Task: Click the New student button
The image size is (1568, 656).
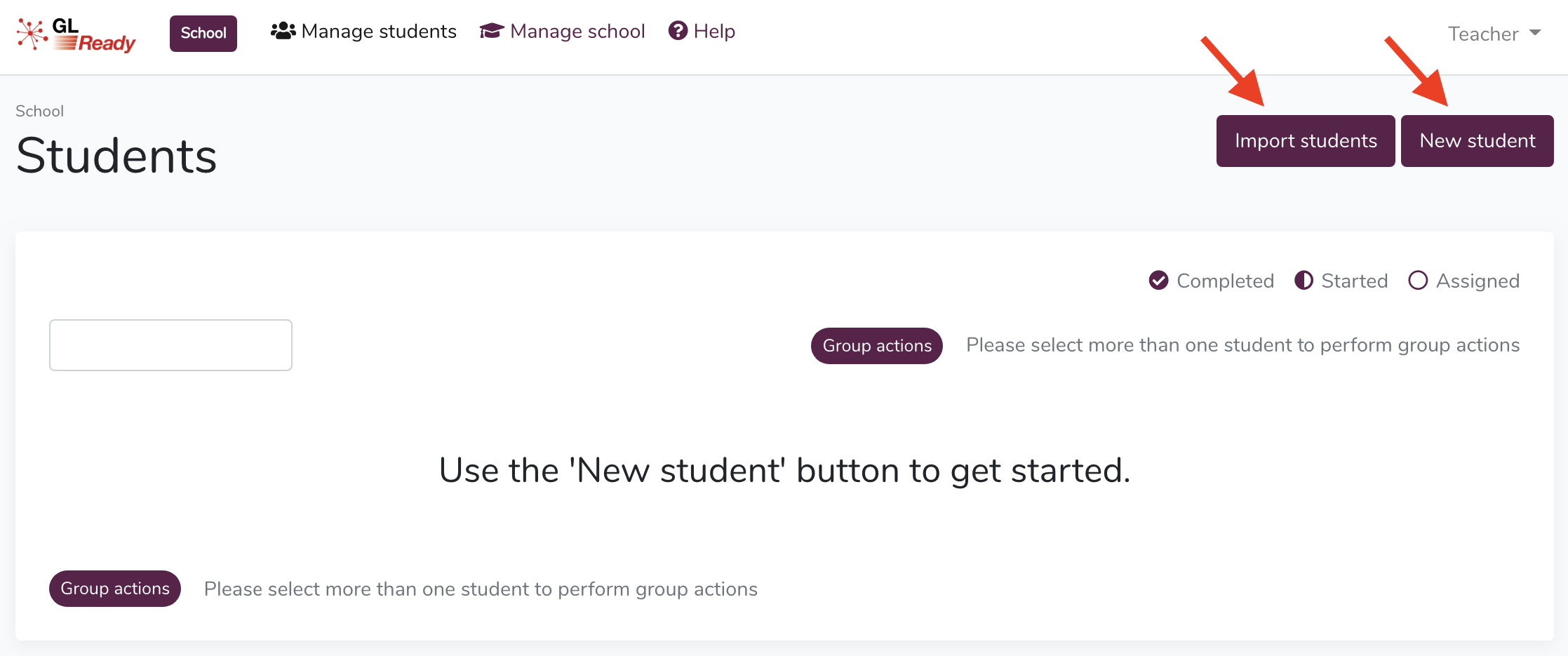Action: (1477, 141)
